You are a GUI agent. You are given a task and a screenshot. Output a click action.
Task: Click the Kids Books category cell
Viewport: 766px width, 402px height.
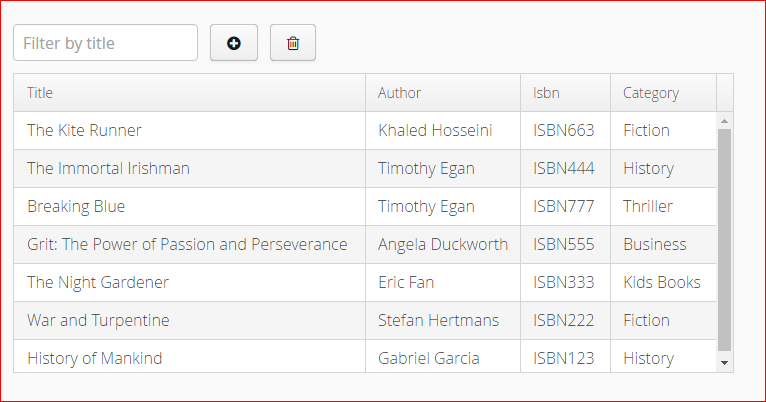click(x=663, y=282)
